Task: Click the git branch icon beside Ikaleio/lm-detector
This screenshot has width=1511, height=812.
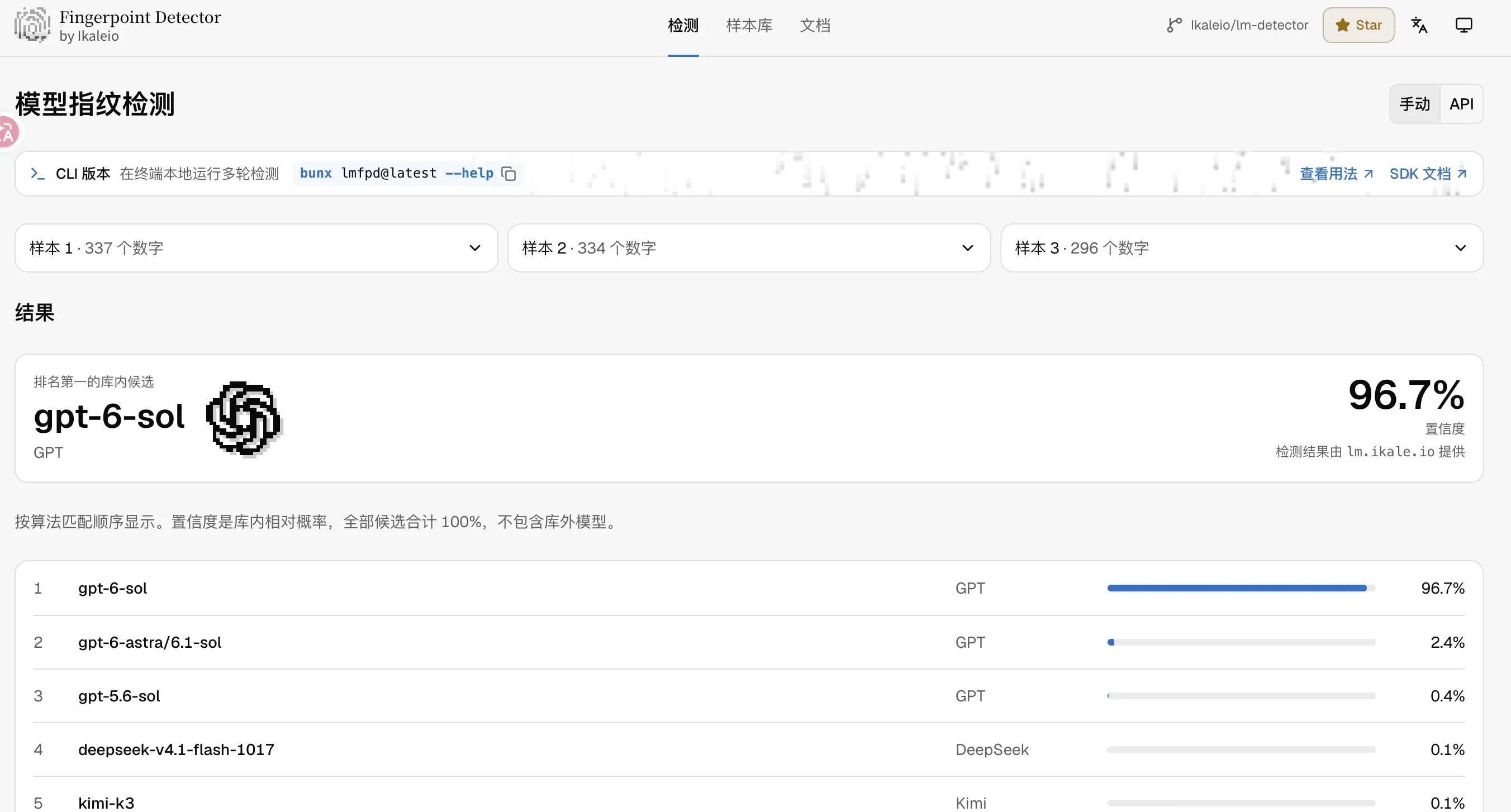Action: [x=1173, y=25]
